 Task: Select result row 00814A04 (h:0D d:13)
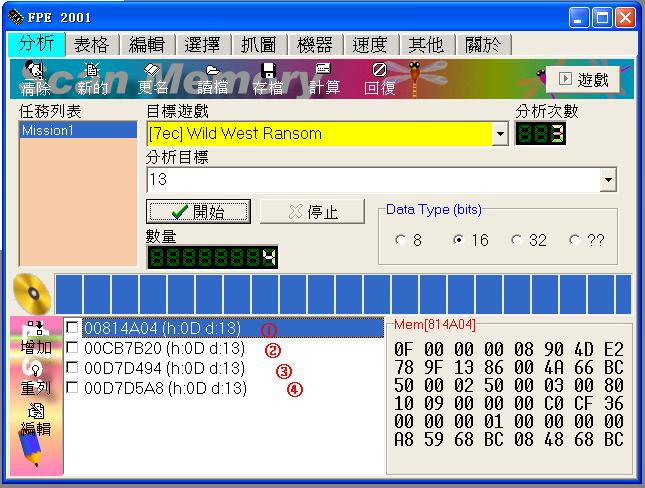tap(233, 328)
